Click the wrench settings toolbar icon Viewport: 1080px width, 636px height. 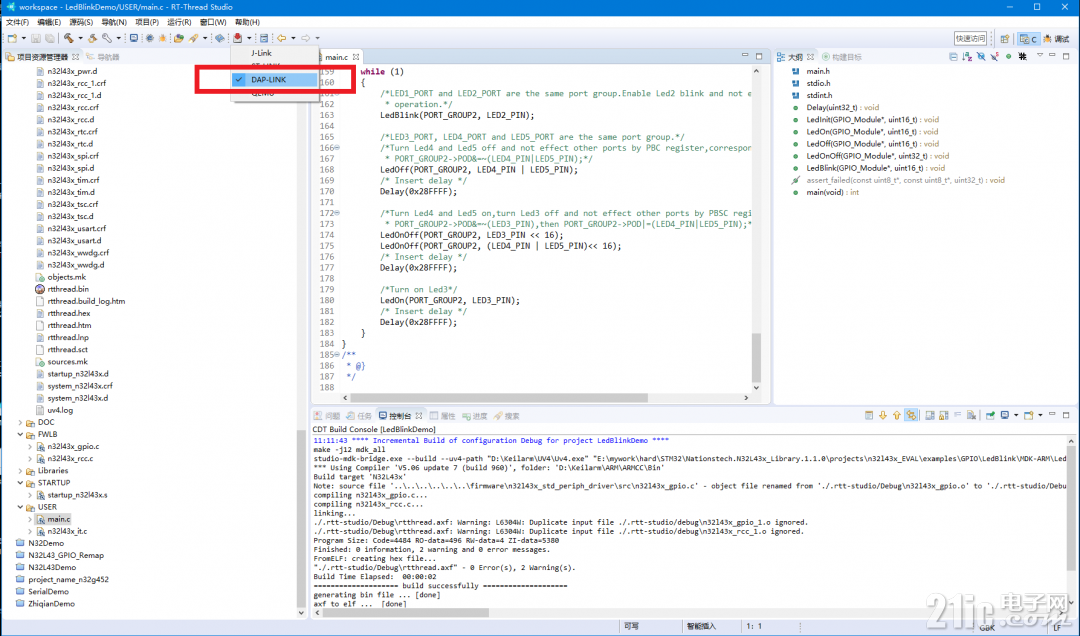click(107, 38)
